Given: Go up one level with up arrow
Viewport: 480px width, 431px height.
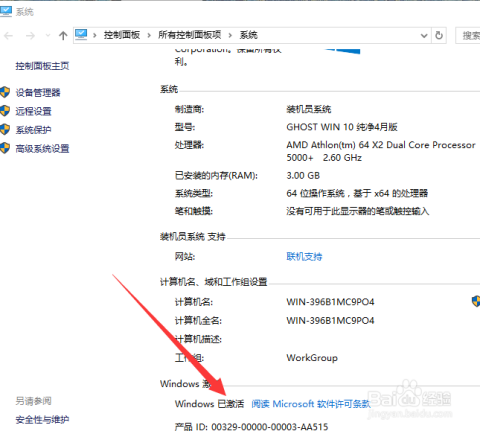Looking at the screenshot, I should point(63,35).
